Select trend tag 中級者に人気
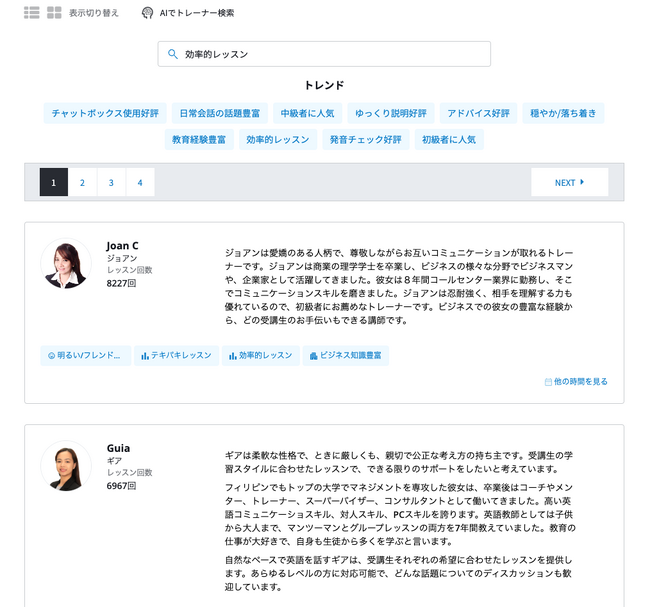The image size is (650, 608). point(308,113)
